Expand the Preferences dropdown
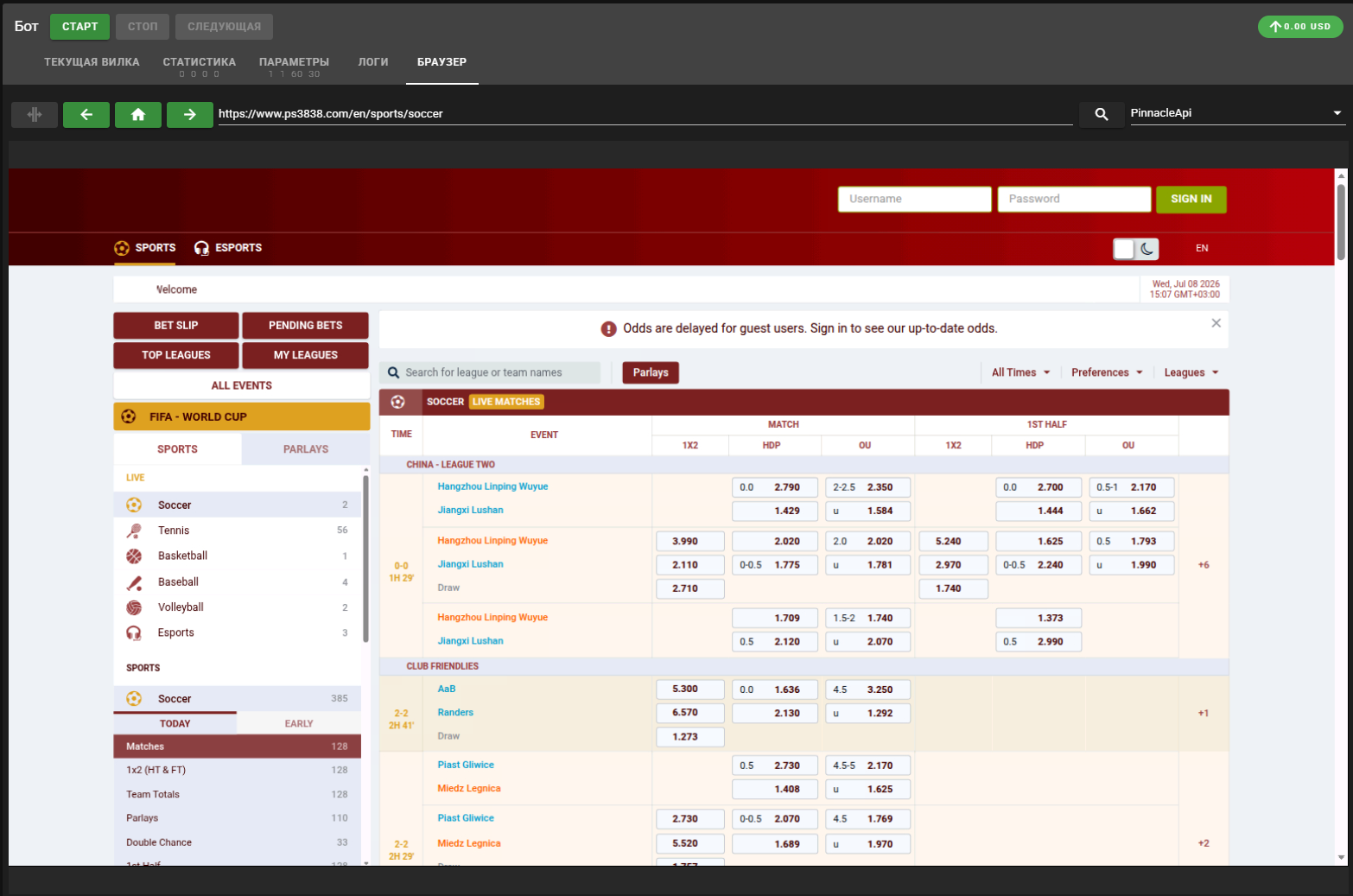This screenshot has height=896, width=1353. pyautogui.click(x=1107, y=372)
